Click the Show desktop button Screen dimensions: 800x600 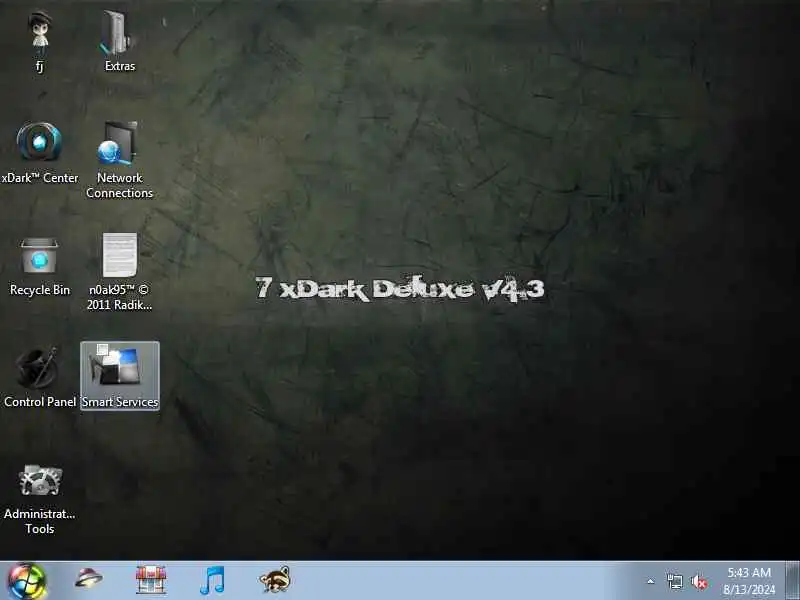click(x=792, y=581)
